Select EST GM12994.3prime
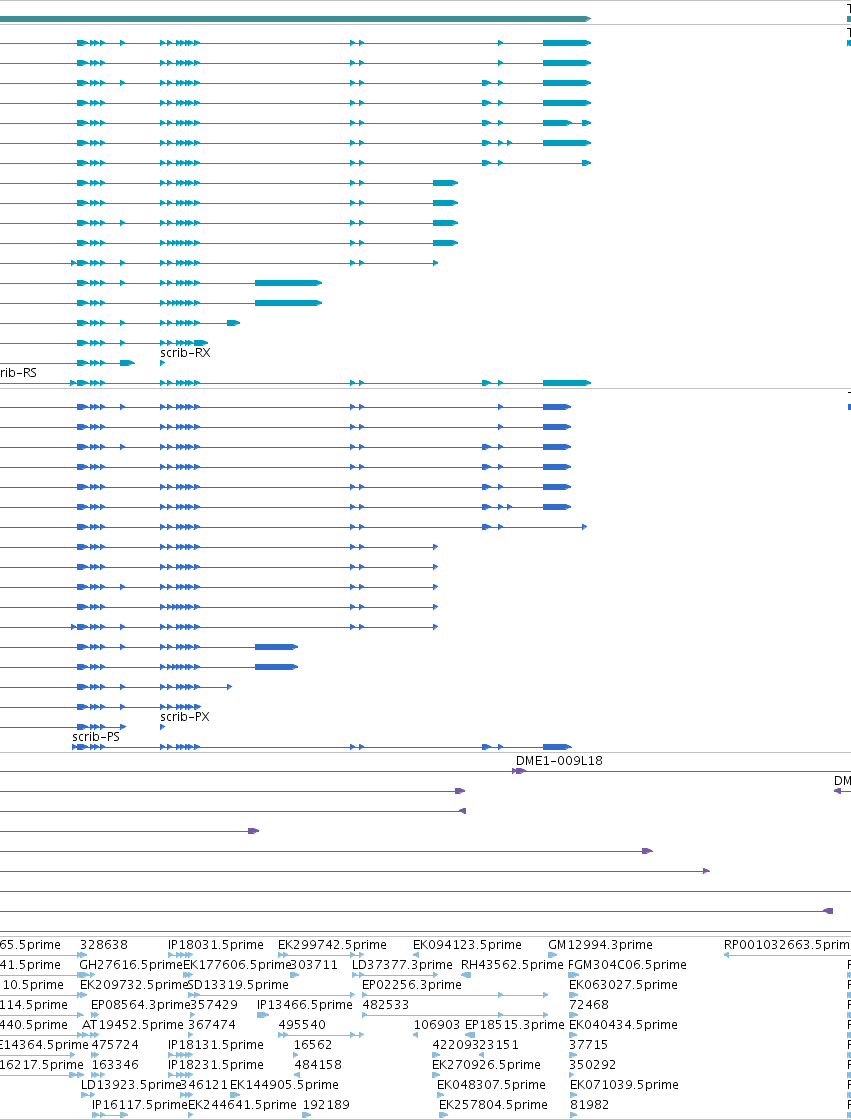The image size is (851, 1120). 600,945
